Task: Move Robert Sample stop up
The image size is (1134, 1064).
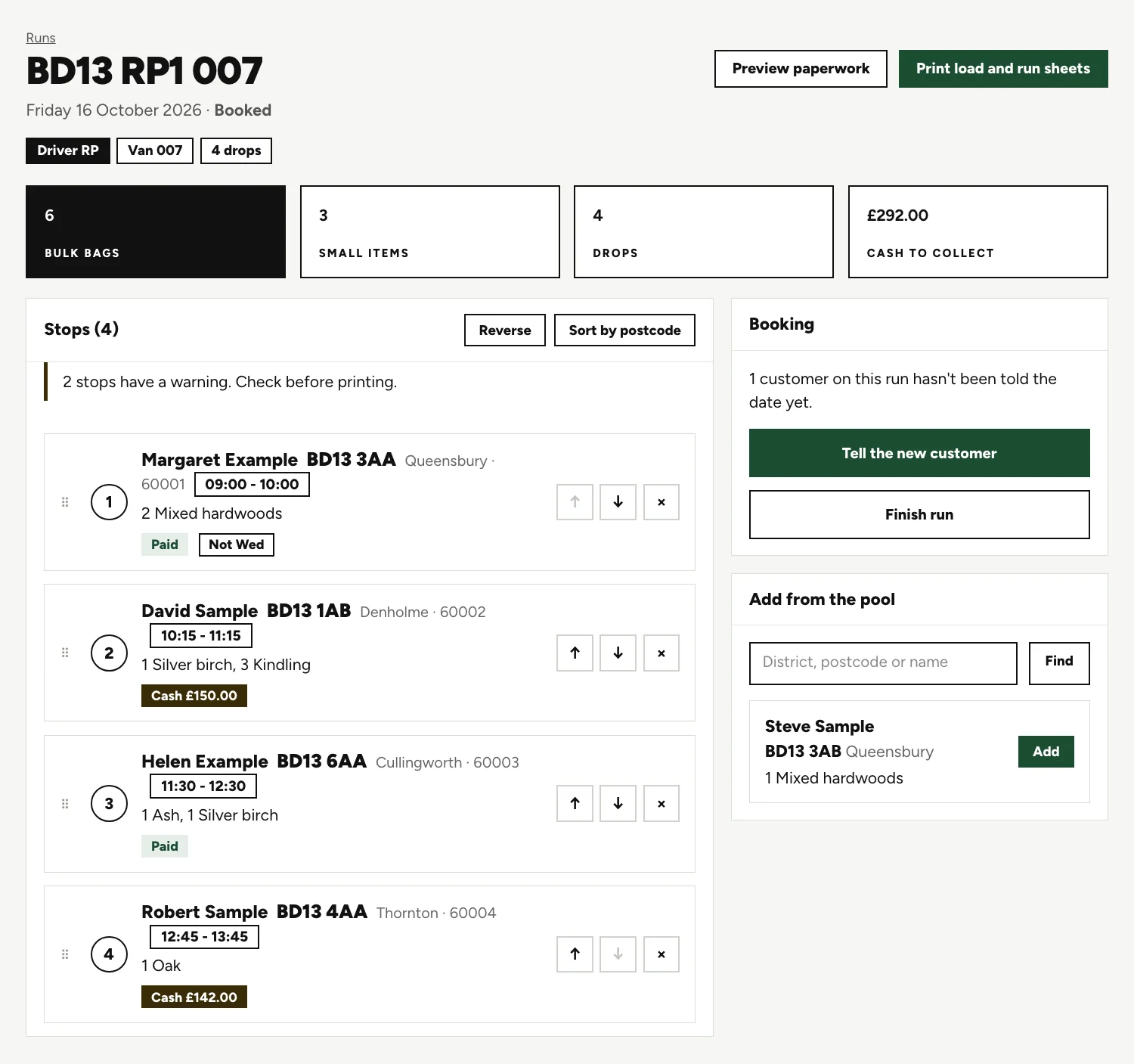Action: [575, 954]
